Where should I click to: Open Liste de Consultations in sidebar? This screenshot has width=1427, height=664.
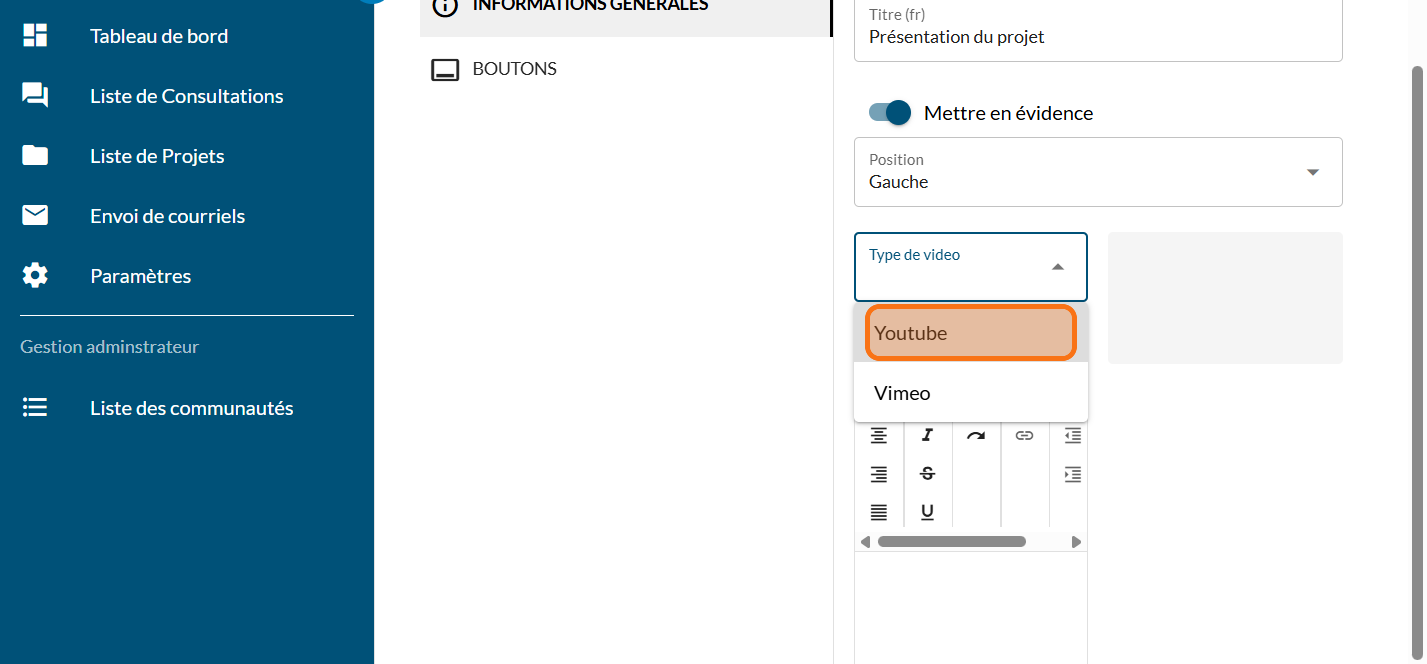pos(186,96)
